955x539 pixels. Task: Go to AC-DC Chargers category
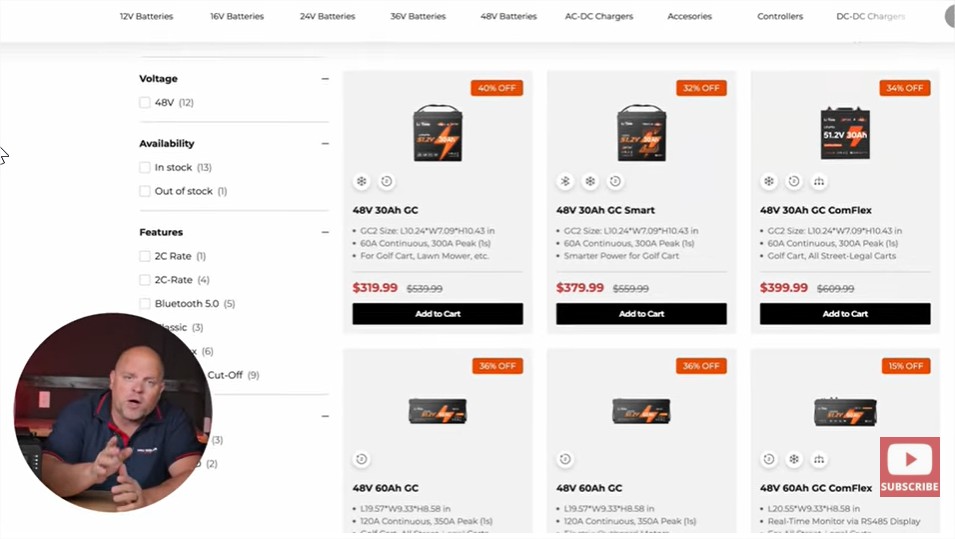click(x=599, y=17)
